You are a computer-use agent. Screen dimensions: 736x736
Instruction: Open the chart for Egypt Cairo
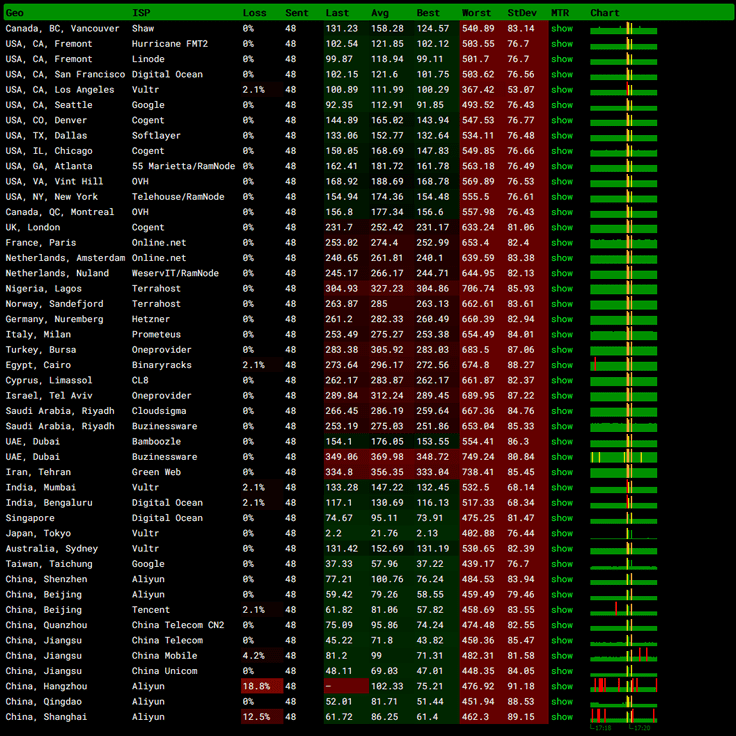tap(623, 364)
